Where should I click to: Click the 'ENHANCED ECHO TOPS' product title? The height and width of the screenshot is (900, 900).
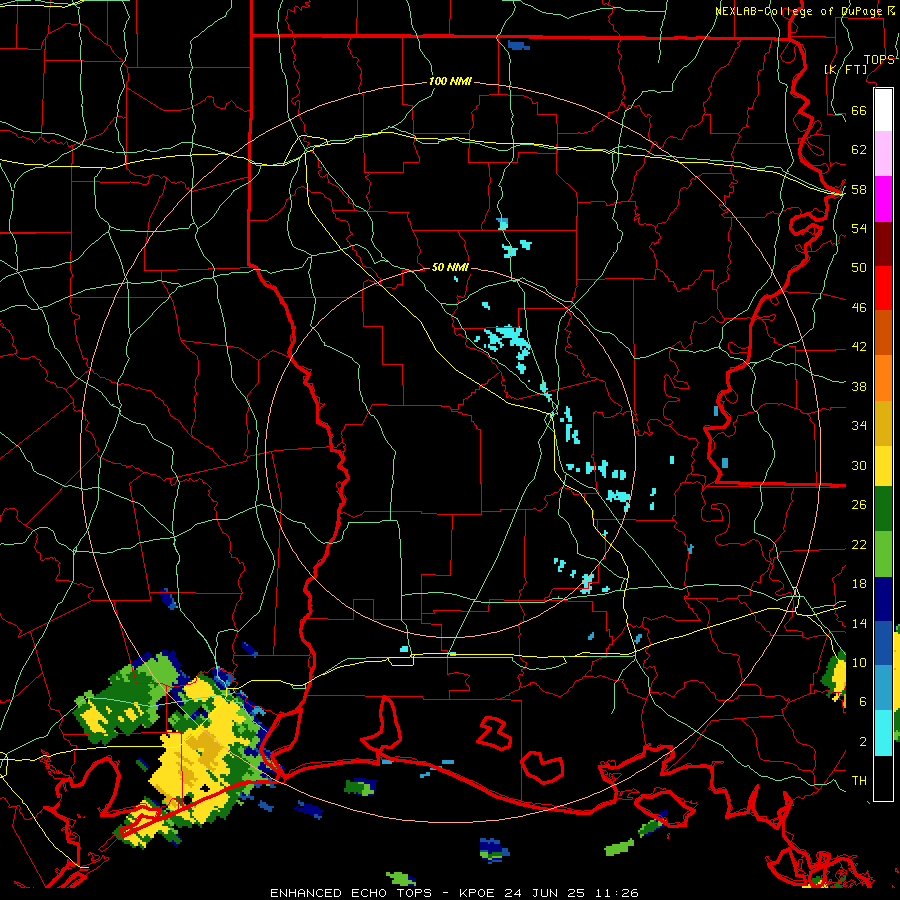(350, 893)
